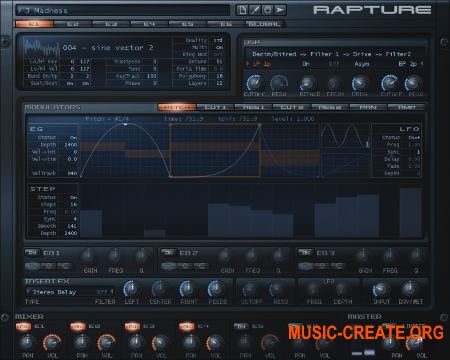The width and height of the screenshot is (450, 360).
Task: Toggle the EQ 3 On button
Action: pyautogui.click(x=305, y=253)
